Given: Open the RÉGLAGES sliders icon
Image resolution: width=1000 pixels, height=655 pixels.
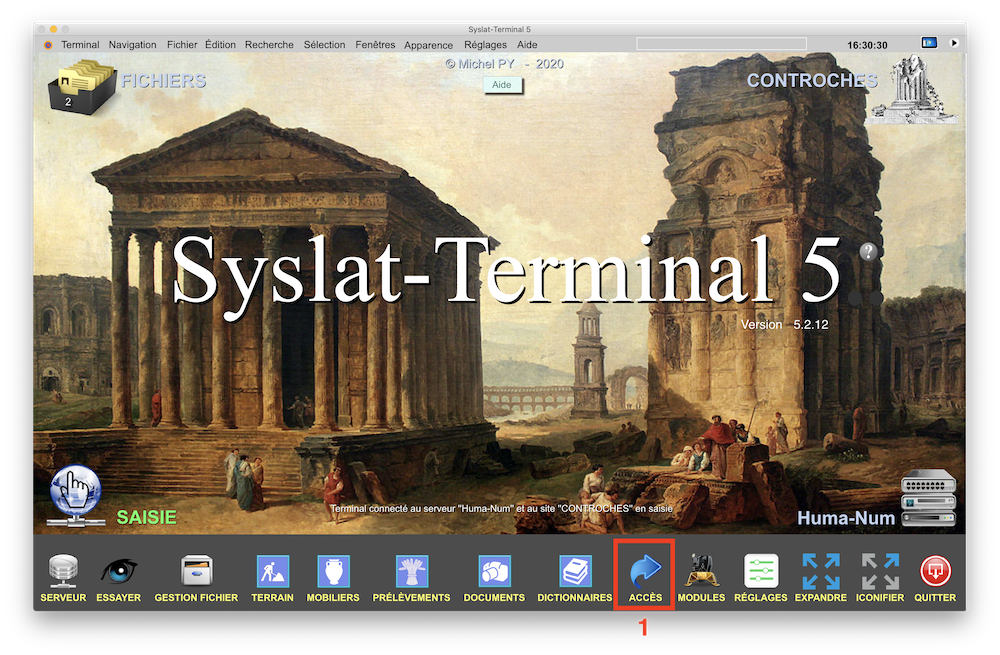Looking at the screenshot, I should coord(761,571).
